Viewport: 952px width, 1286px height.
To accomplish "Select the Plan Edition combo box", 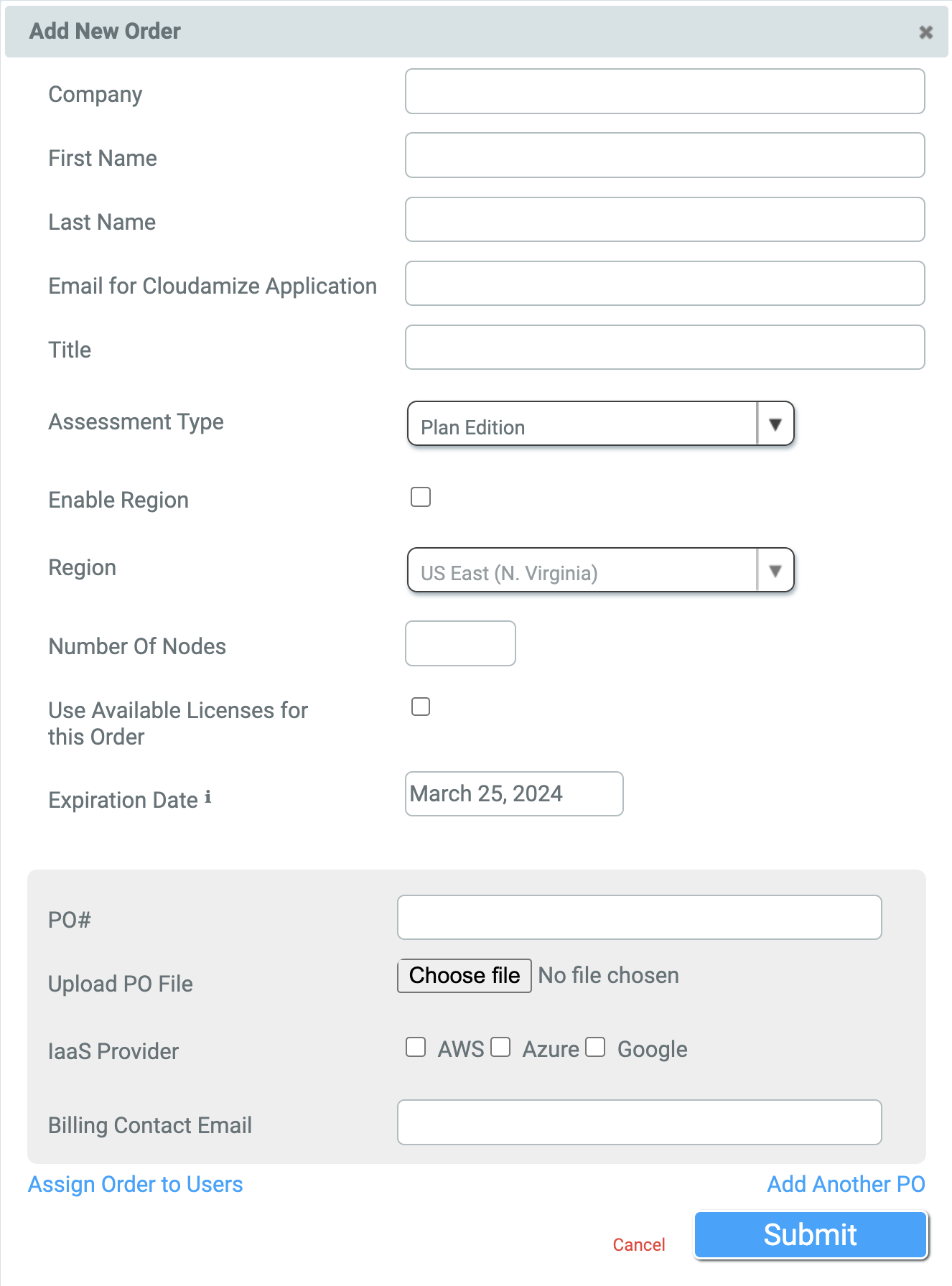I will [582, 424].
